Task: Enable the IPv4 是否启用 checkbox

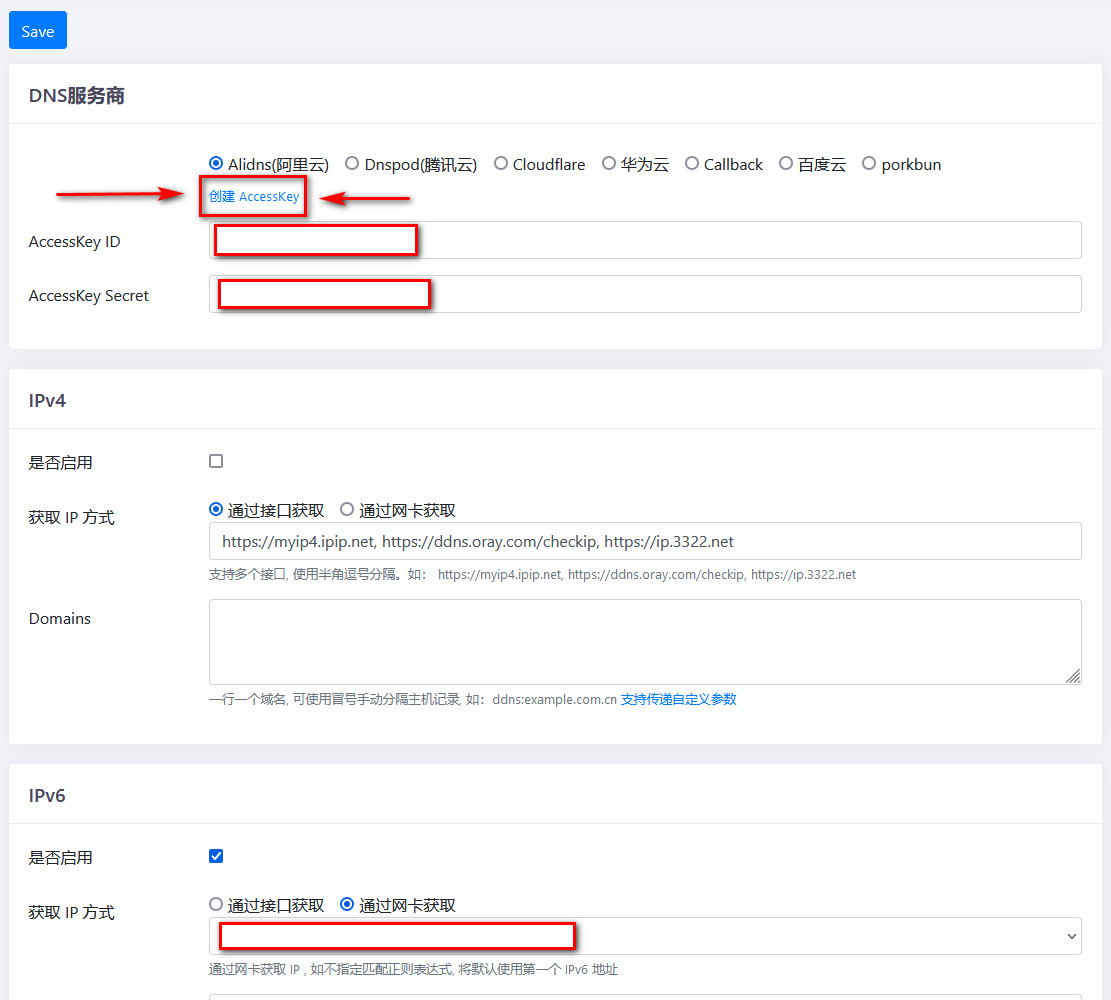Action: tap(216, 461)
